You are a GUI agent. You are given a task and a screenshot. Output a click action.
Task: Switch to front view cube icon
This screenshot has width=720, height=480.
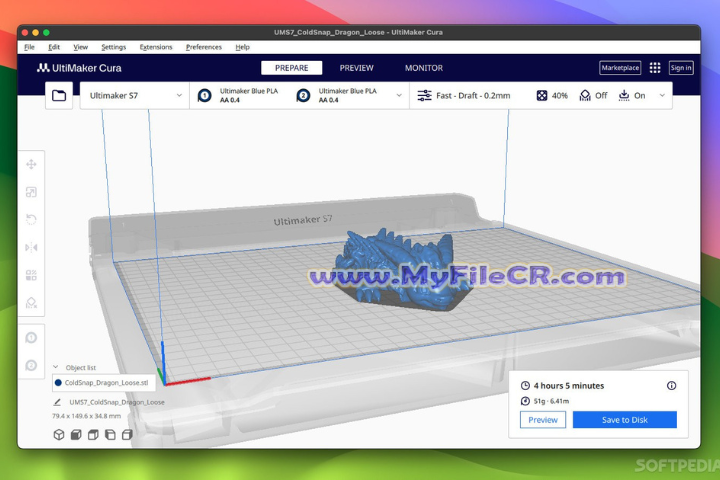pos(76,435)
